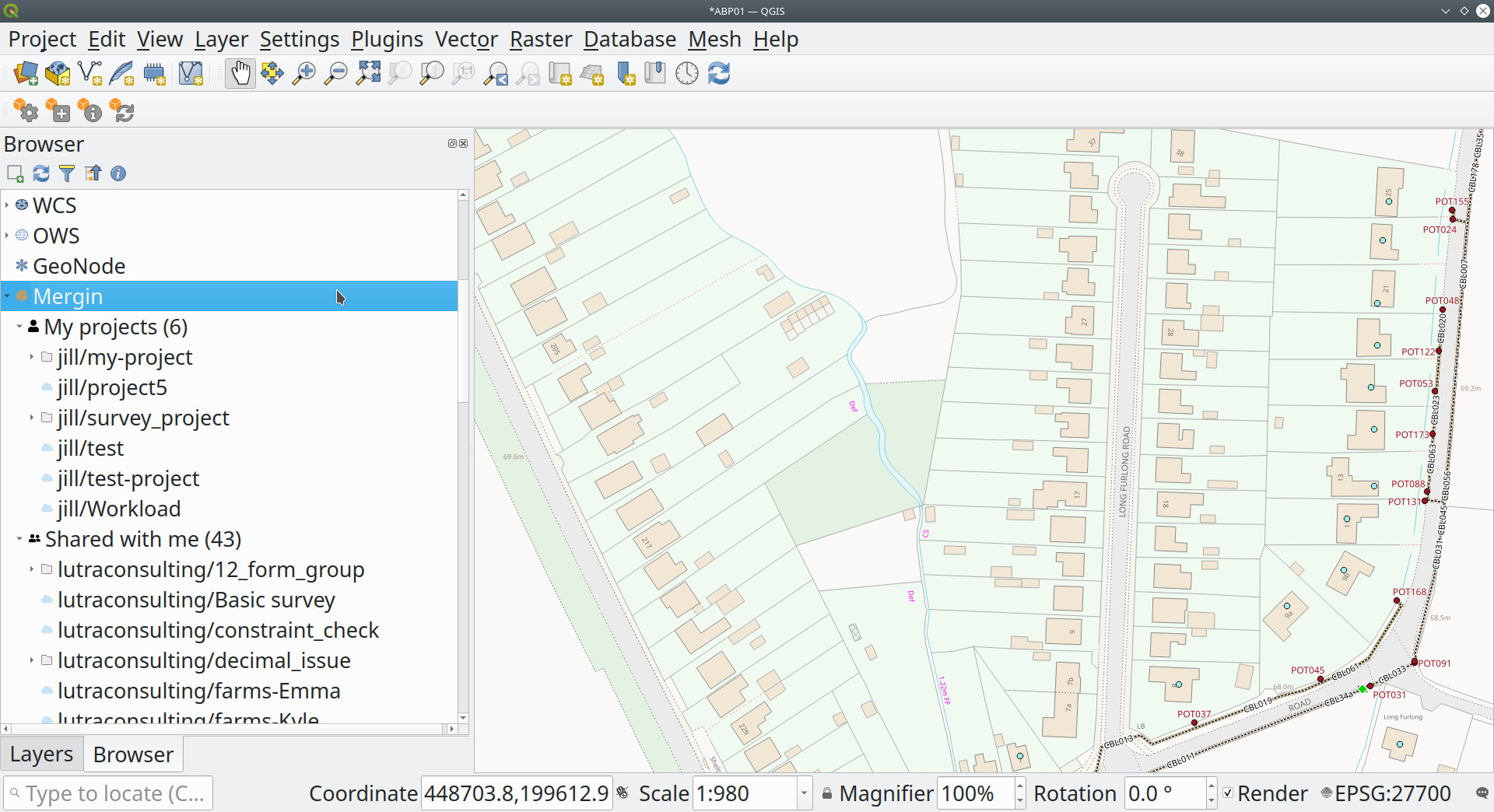Screen dimensions: 1494x812
Task: Select the Pan Map hand tool
Action: click(x=240, y=74)
